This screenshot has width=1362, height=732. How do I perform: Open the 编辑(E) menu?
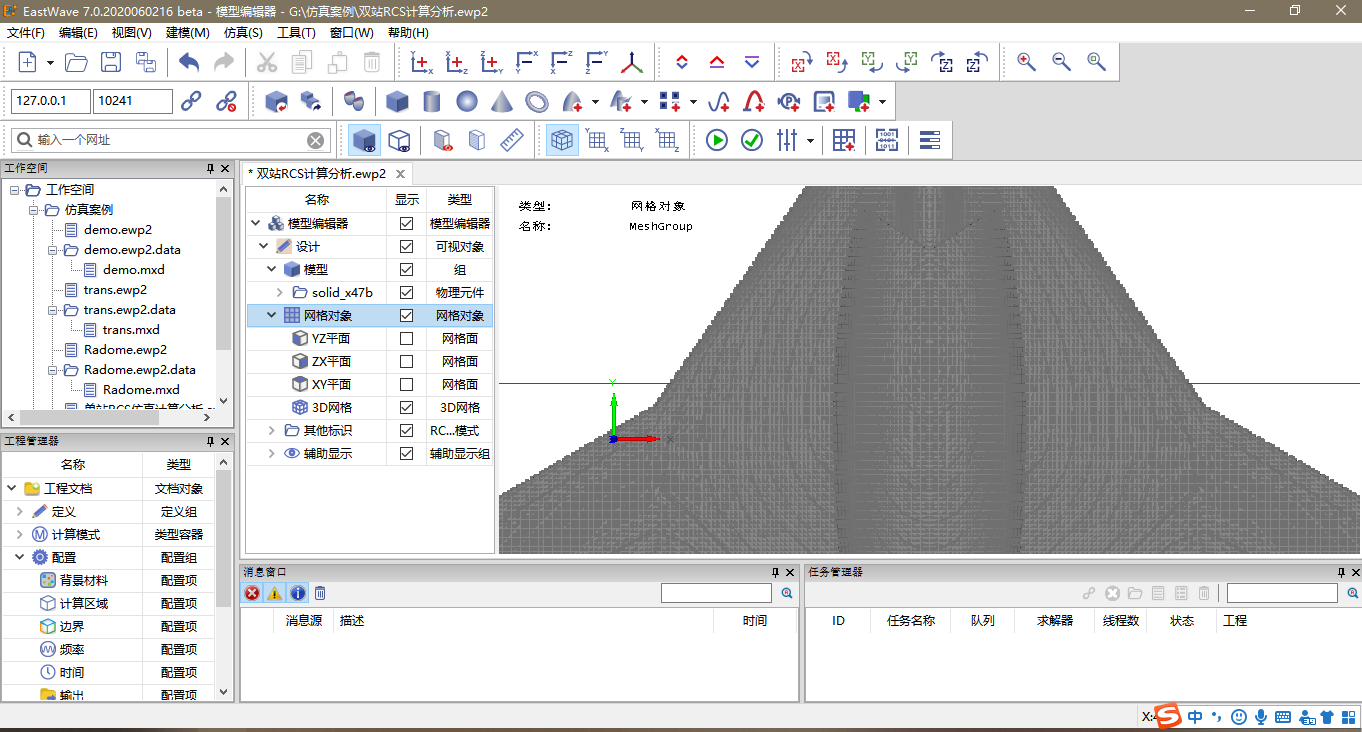[78, 32]
